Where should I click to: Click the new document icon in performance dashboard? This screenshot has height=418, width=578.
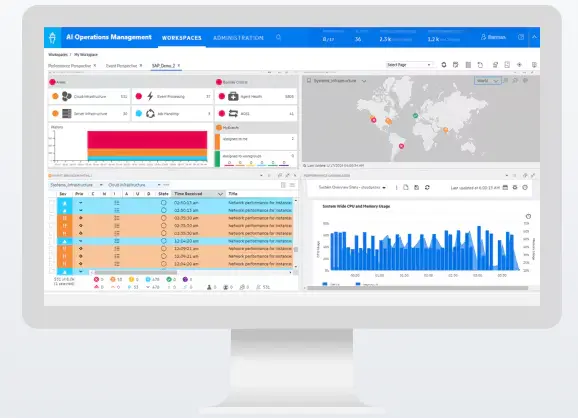[x=406, y=188]
